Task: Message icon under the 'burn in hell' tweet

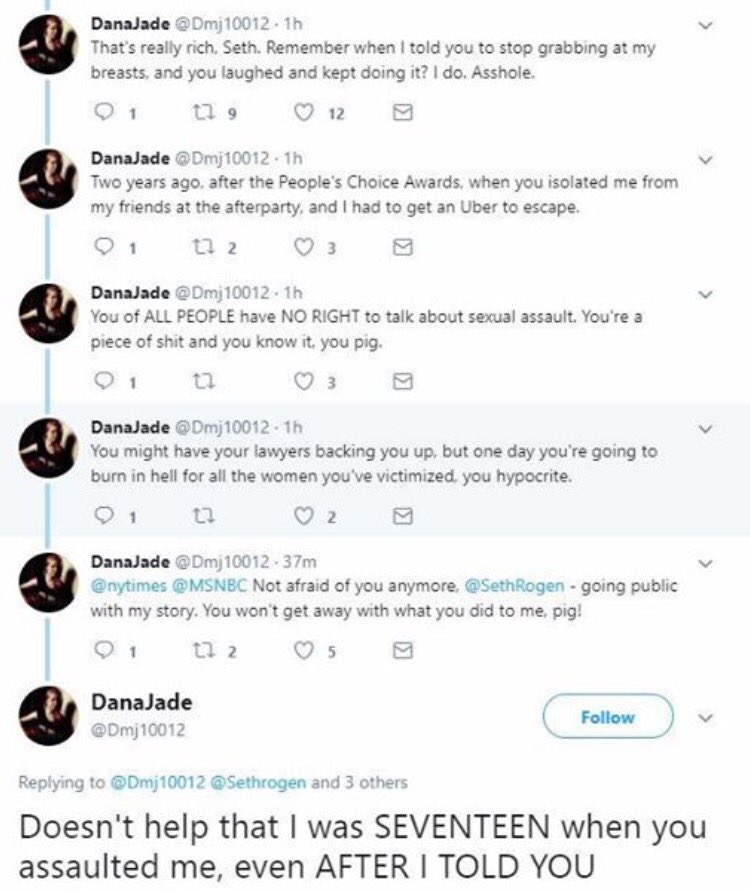Action: point(403,516)
